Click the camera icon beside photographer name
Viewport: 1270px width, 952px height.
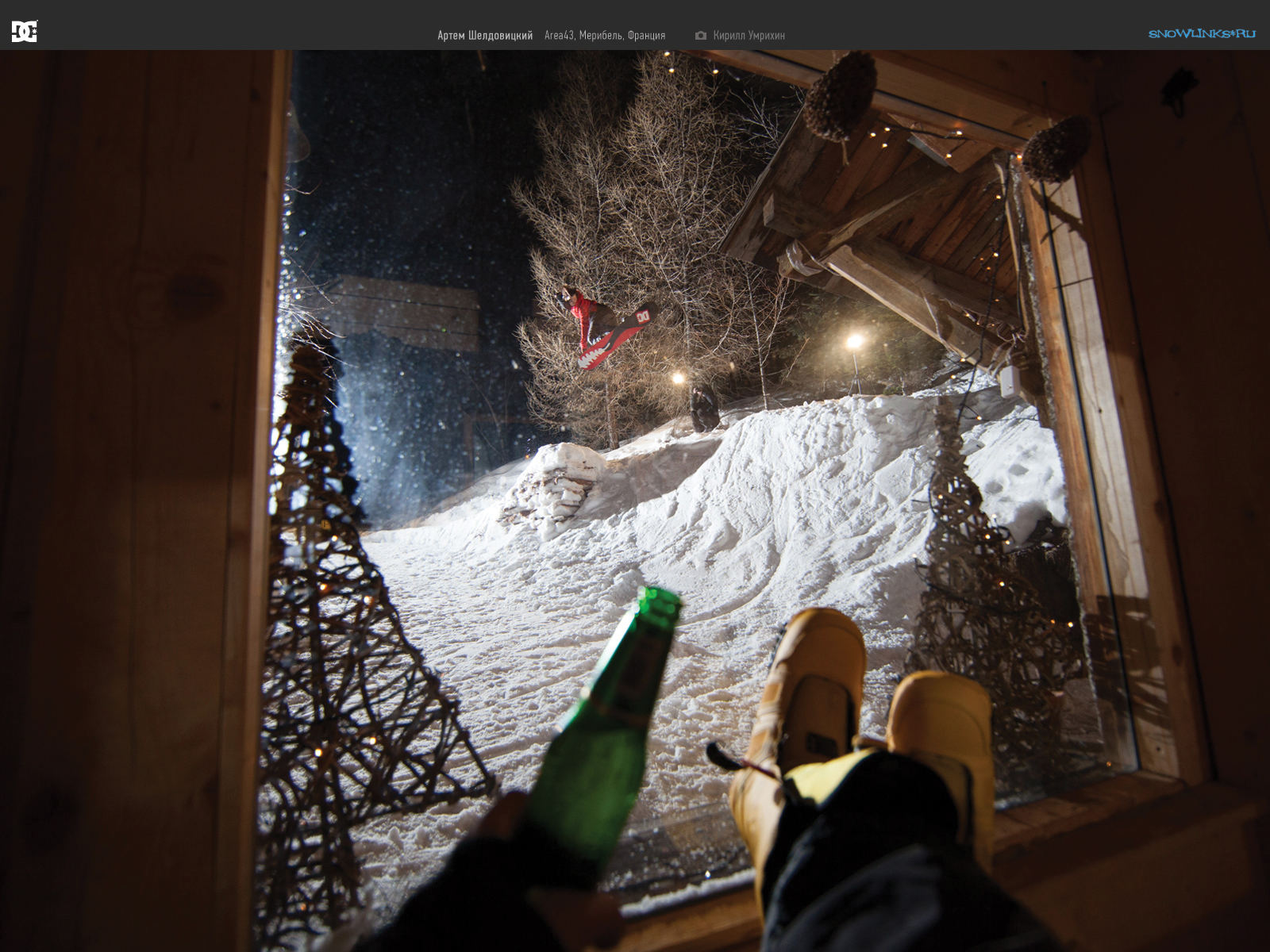coord(700,35)
